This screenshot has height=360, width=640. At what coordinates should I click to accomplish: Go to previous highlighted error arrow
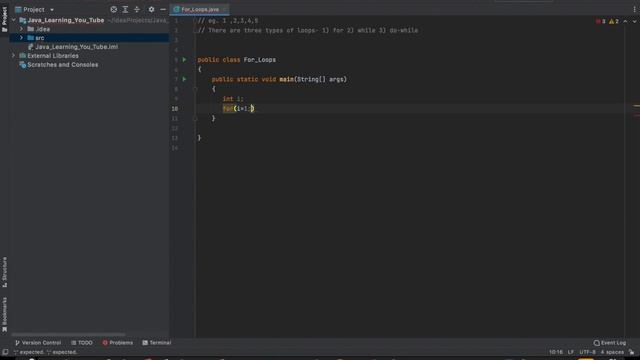(x=625, y=21)
